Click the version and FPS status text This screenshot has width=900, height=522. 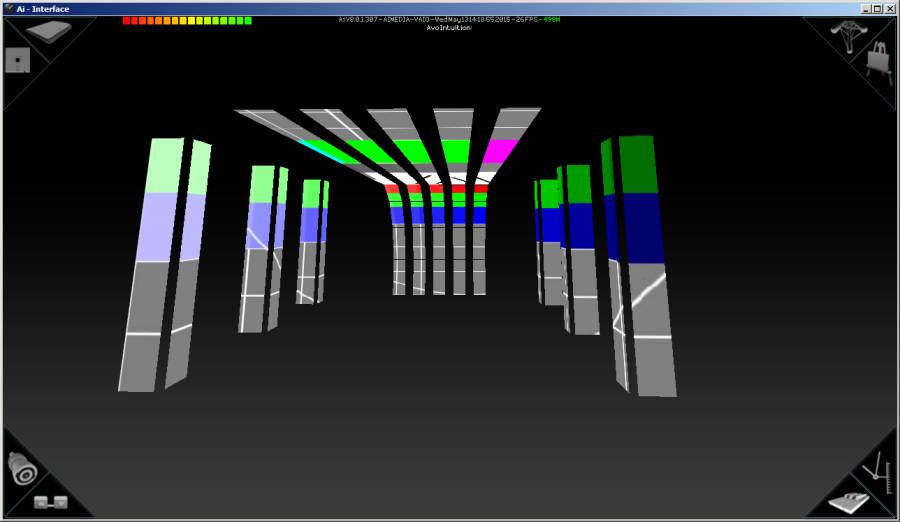click(449, 20)
